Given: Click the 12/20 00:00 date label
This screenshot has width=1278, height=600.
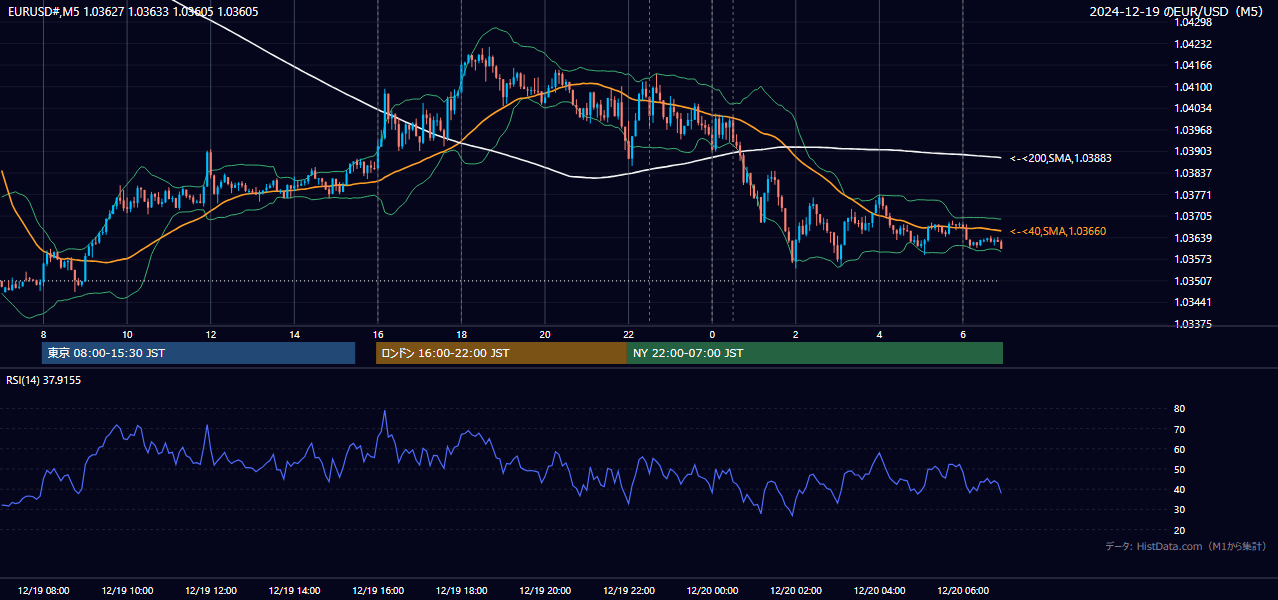Looking at the screenshot, I should (712, 591).
